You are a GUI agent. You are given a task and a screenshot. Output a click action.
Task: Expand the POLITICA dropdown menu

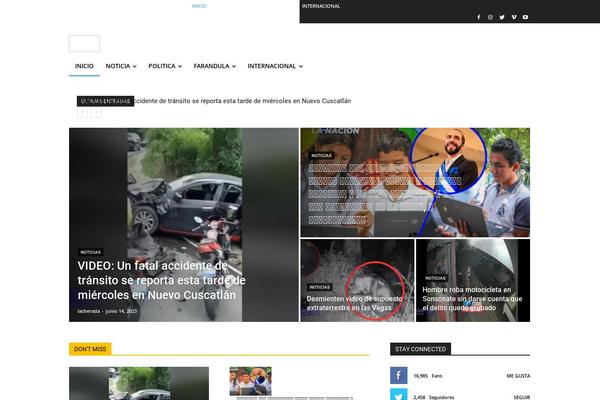[x=164, y=66]
